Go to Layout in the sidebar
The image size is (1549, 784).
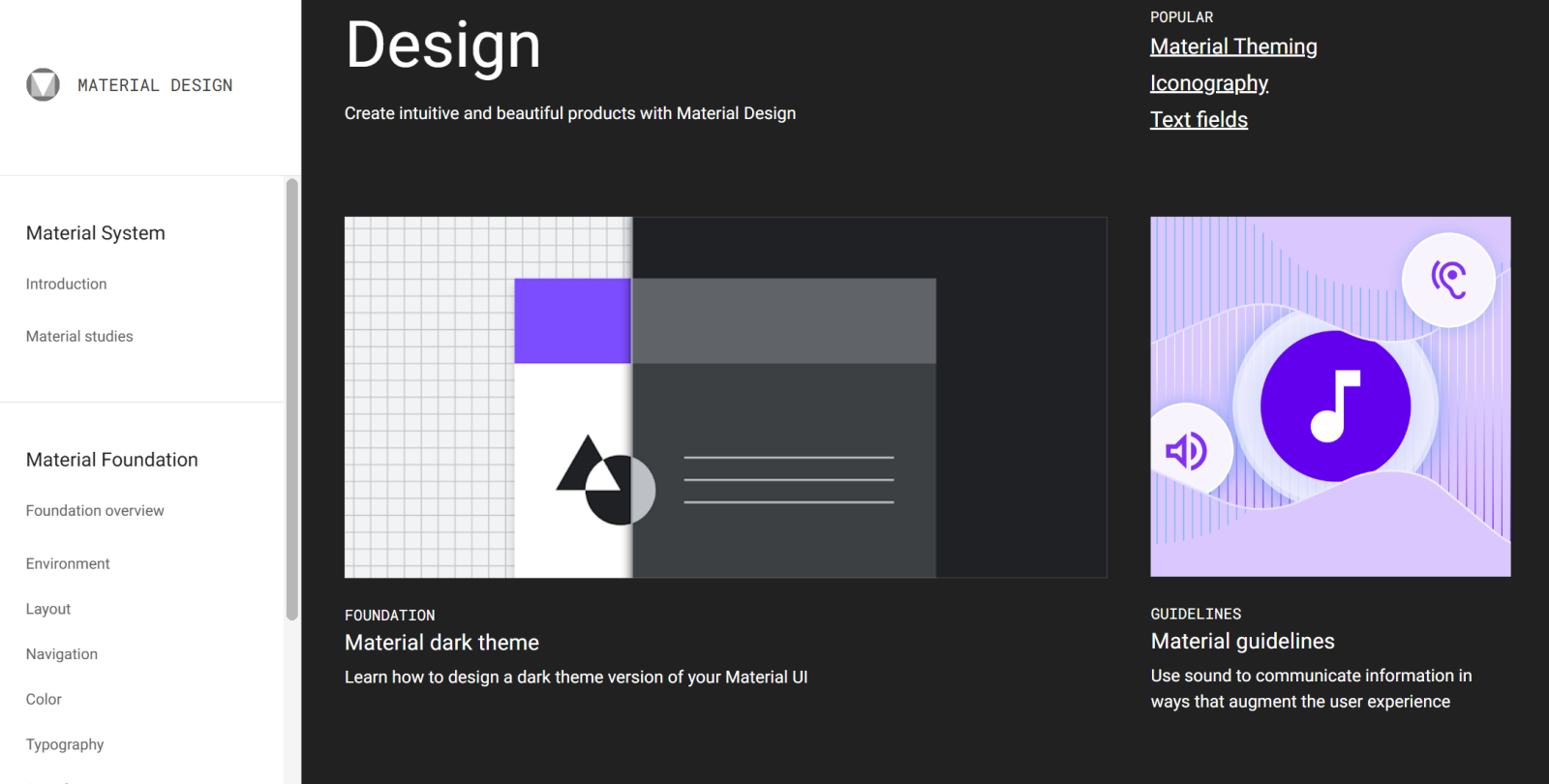point(48,609)
